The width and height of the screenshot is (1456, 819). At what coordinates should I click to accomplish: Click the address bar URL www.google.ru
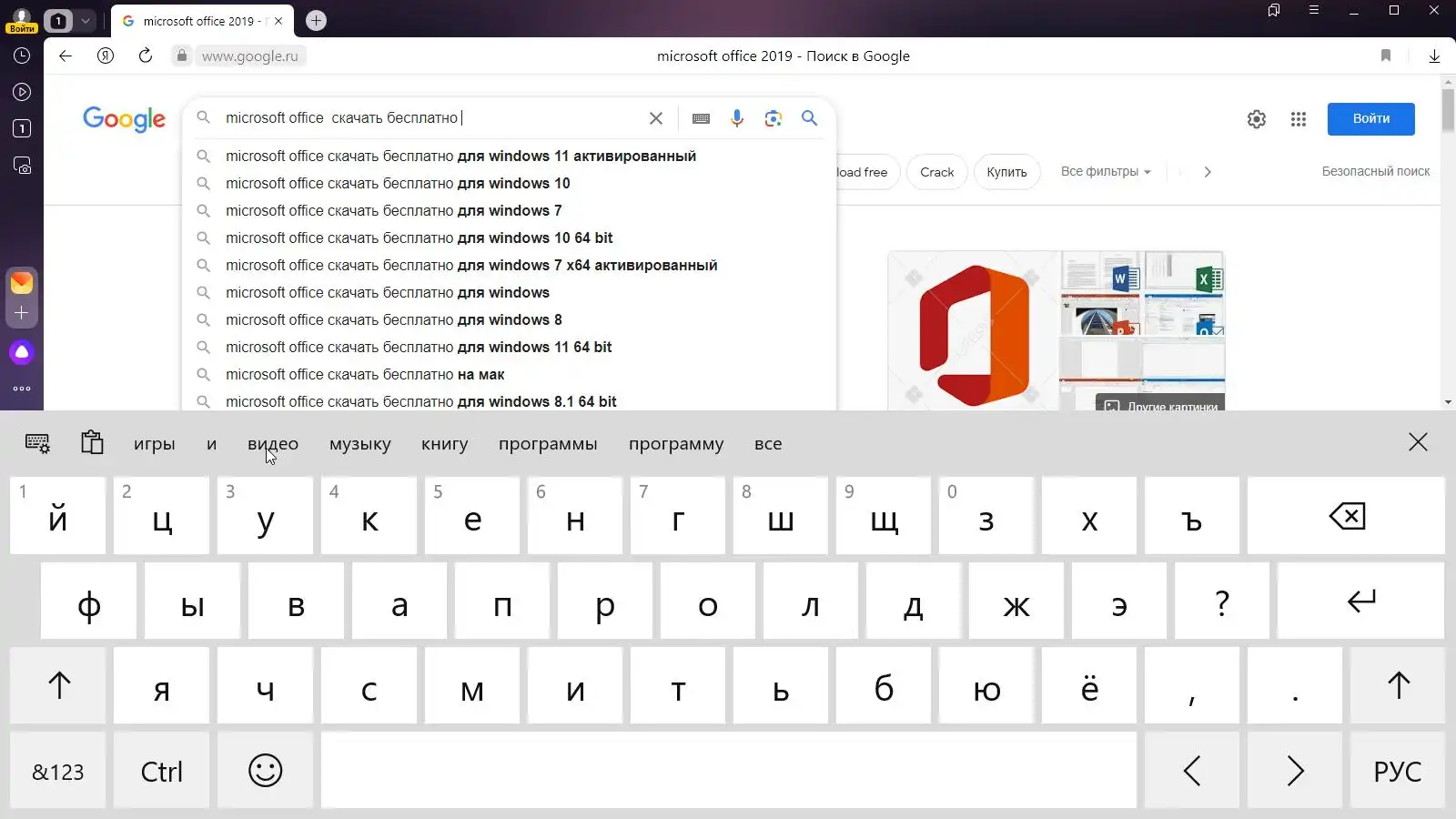point(249,56)
